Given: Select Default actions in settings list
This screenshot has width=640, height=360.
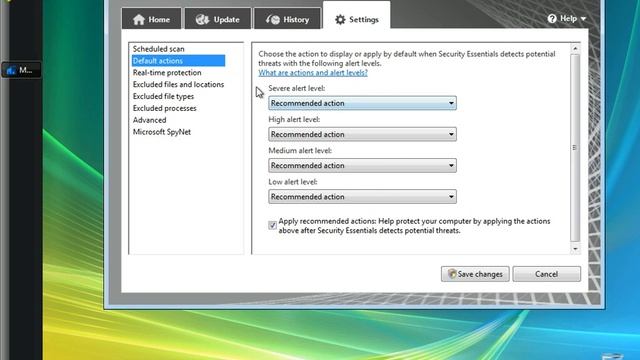Looking at the screenshot, I should point(178,61).
